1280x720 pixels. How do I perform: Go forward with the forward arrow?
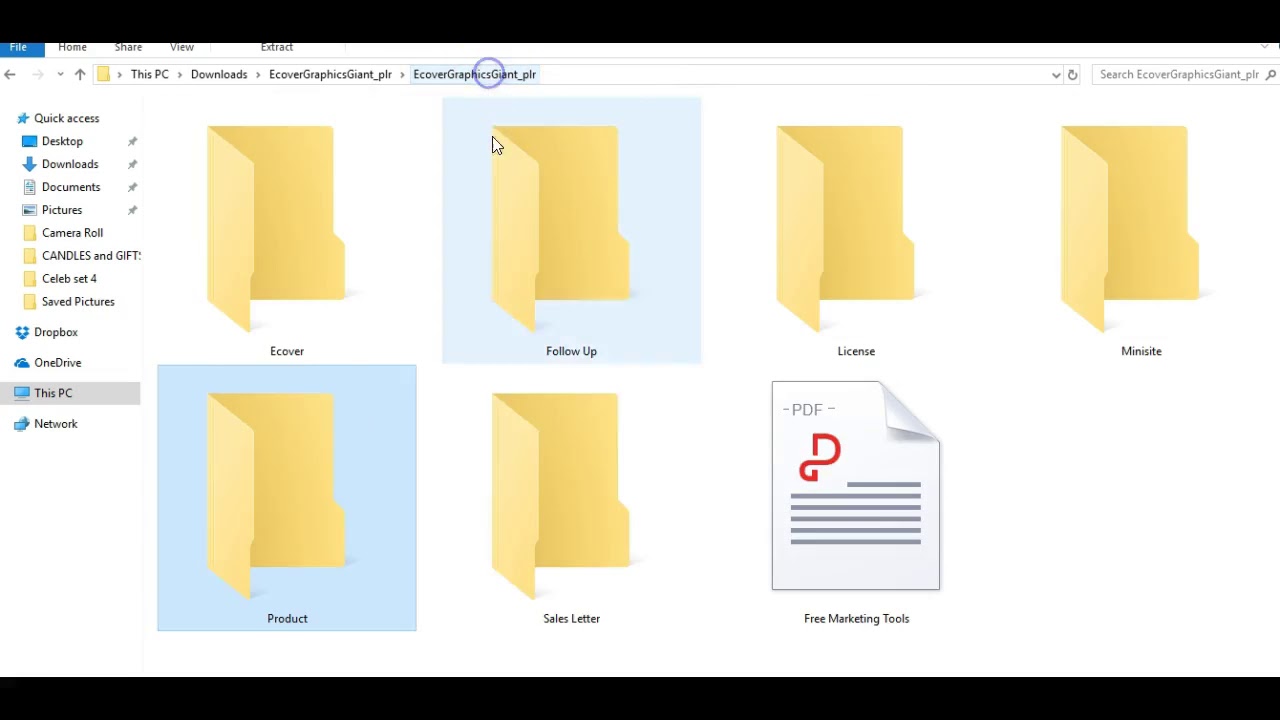click(x=38, y=74)
